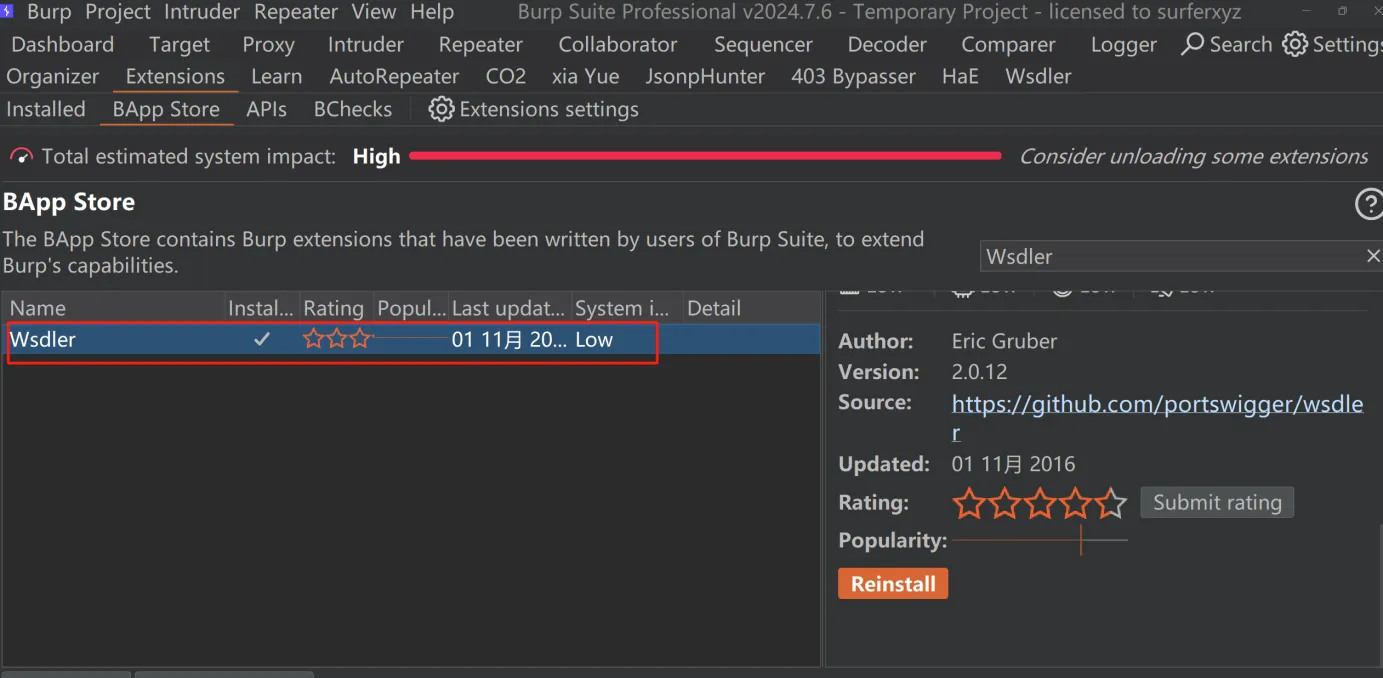The image size is (1383, 678).
Task: Sort by the Detail column header
Action: [x=751, y=308]
